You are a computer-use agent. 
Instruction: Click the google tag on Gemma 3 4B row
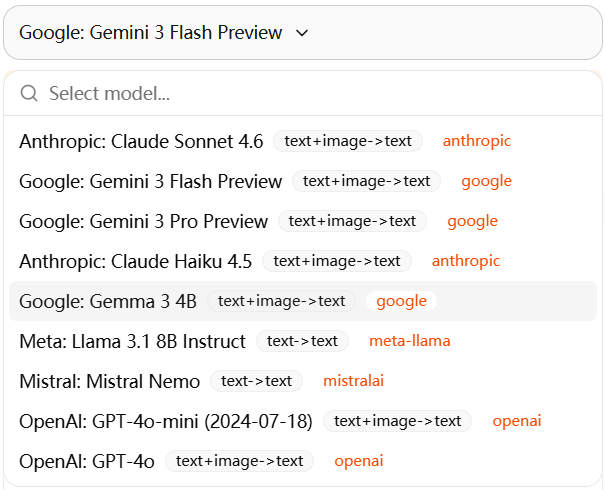click(401, 301)
